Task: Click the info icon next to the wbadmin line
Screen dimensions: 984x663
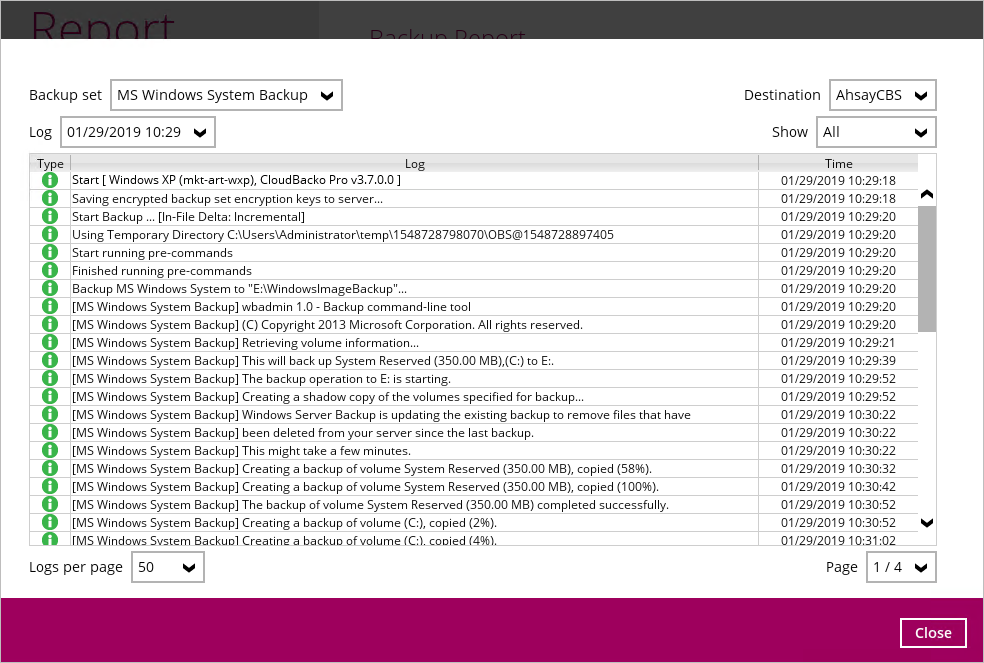Action: (50, 306)
